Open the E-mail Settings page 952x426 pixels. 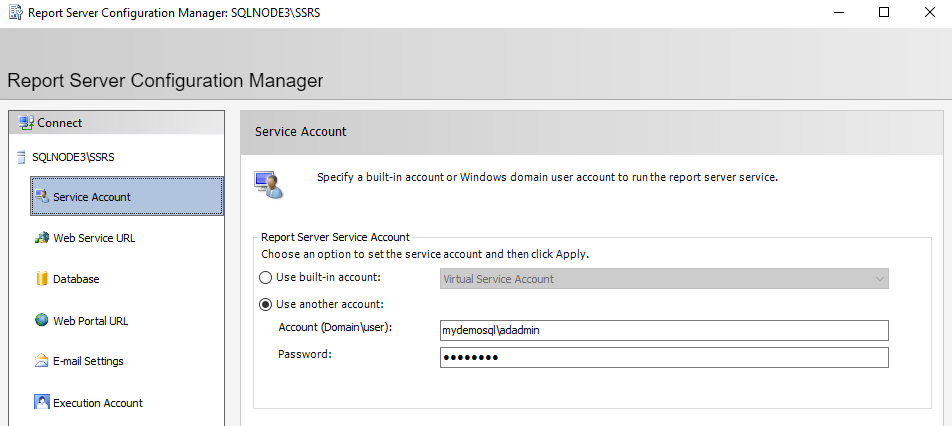pos(88,361)
